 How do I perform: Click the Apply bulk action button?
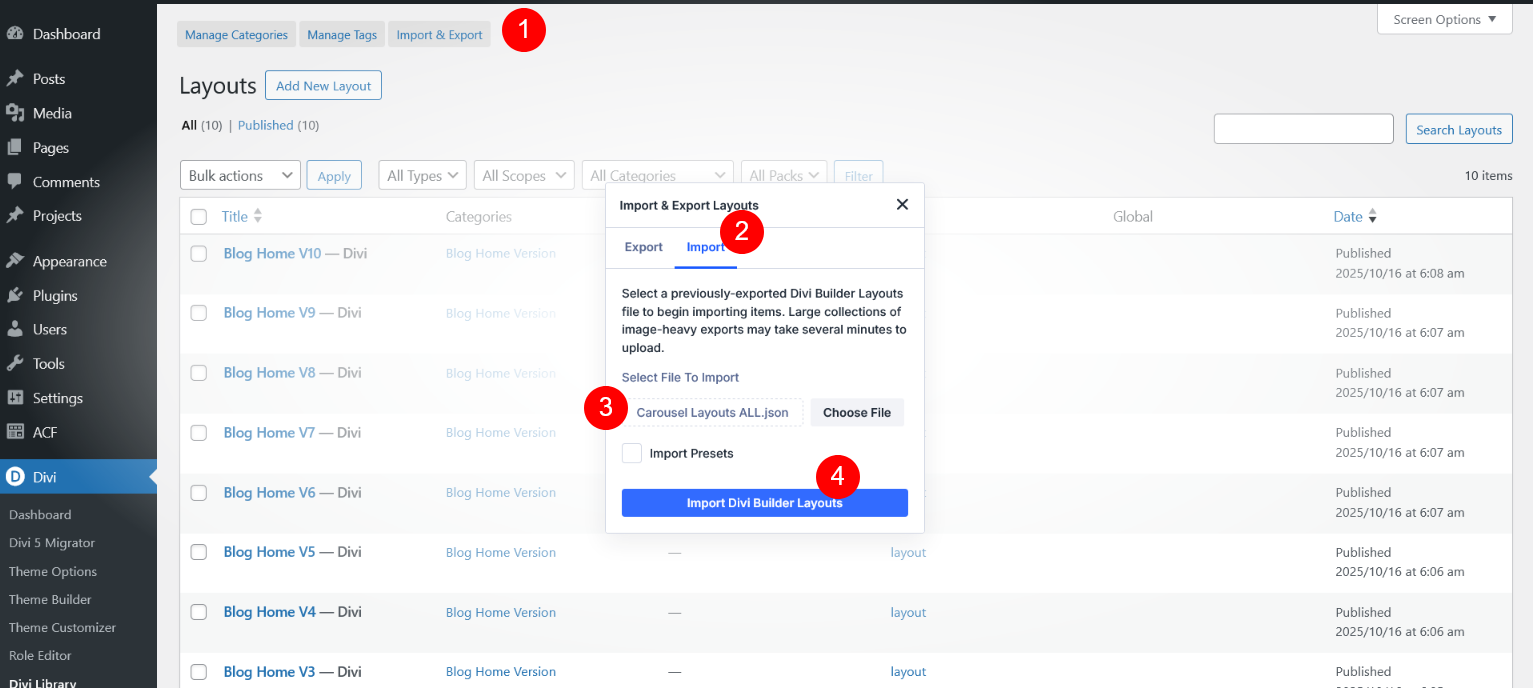[x=334, y=175]
